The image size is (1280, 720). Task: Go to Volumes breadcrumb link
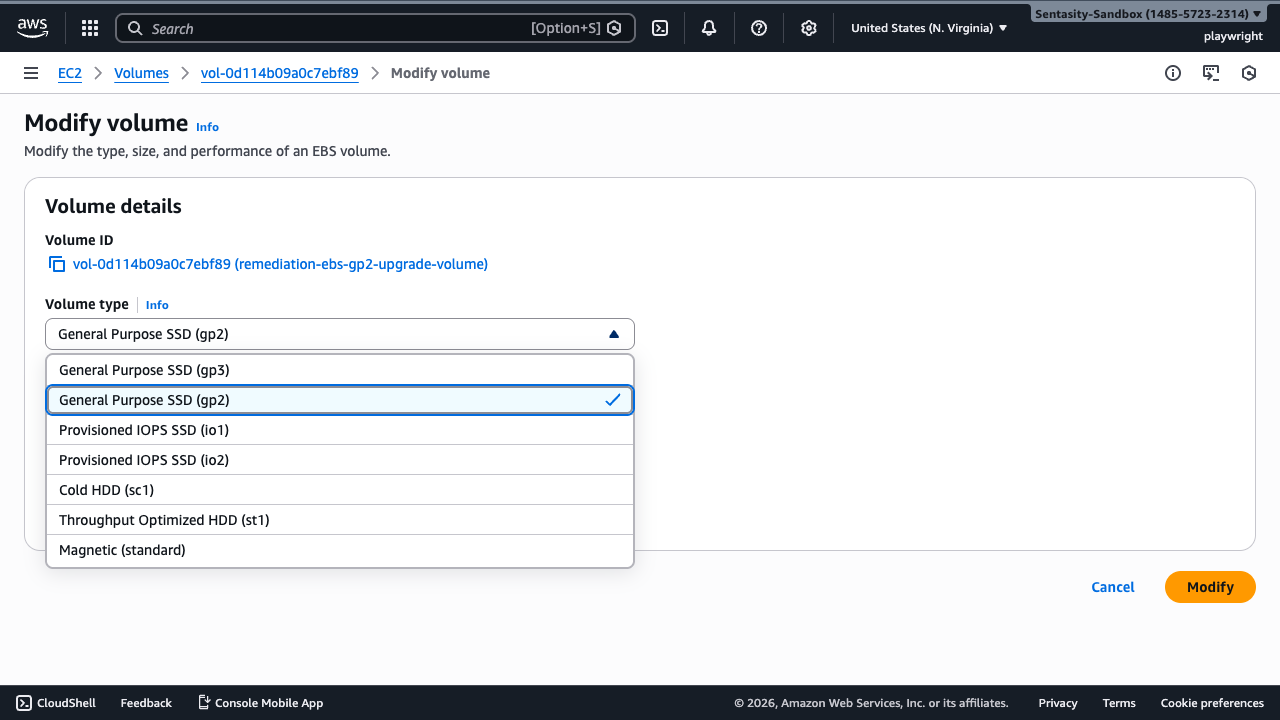pyautogui.click(x=141, y=73)
